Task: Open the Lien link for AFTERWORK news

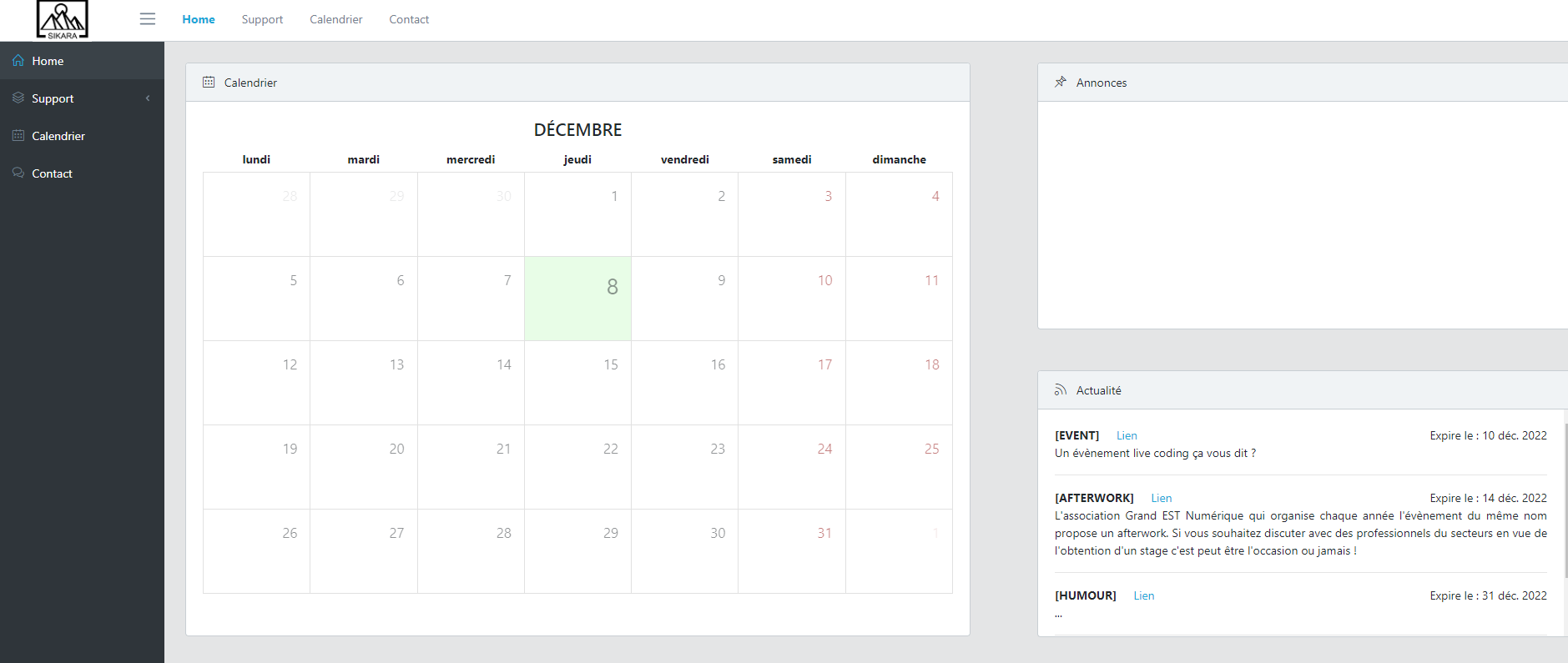Action: [1162, 498]
